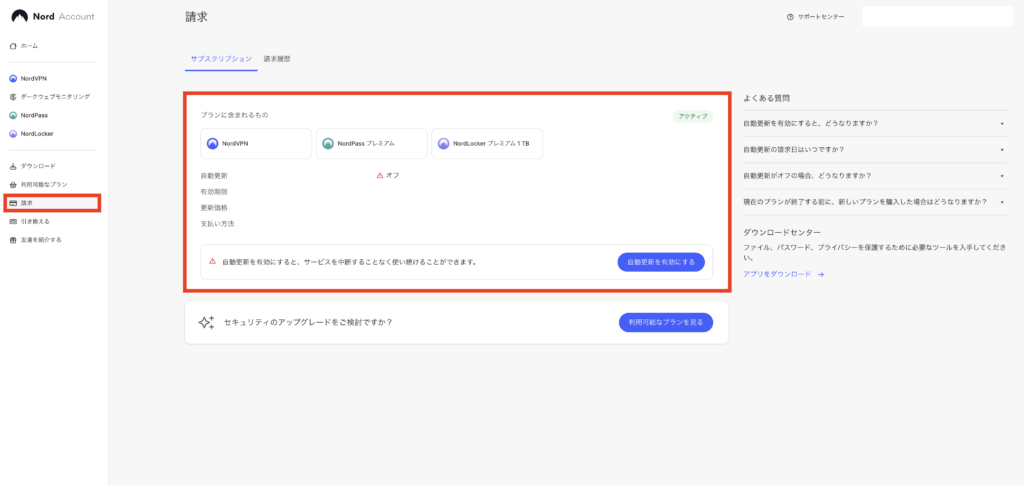The height and width of the screenshot is (485, 1024).
Task: Click セキュリティのアップグレードをご検討ですか？ text
Action: coord(308,322)
